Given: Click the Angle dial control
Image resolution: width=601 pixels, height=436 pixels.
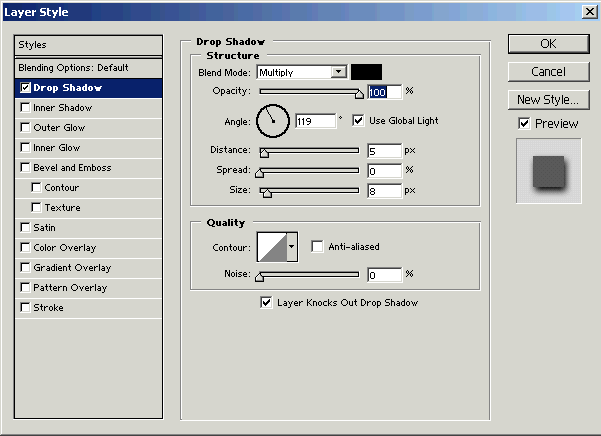Looking at the screenshot, I should tap(273, 121).
